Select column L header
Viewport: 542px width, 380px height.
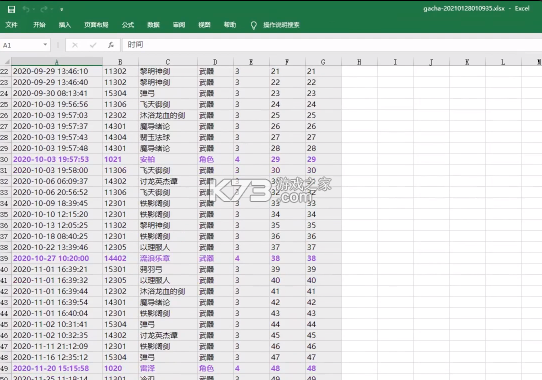pos(503,62)
